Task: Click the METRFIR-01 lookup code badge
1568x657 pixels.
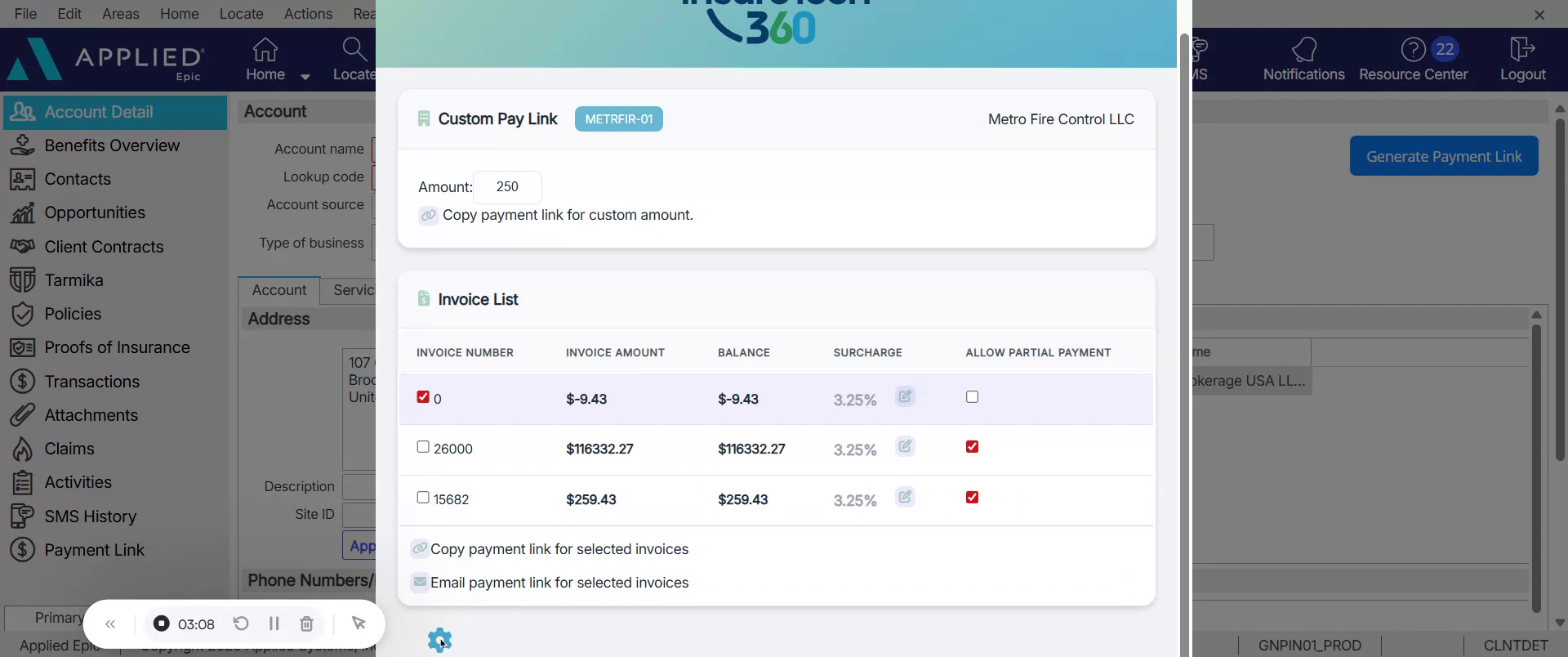Action: coord(619,119)
